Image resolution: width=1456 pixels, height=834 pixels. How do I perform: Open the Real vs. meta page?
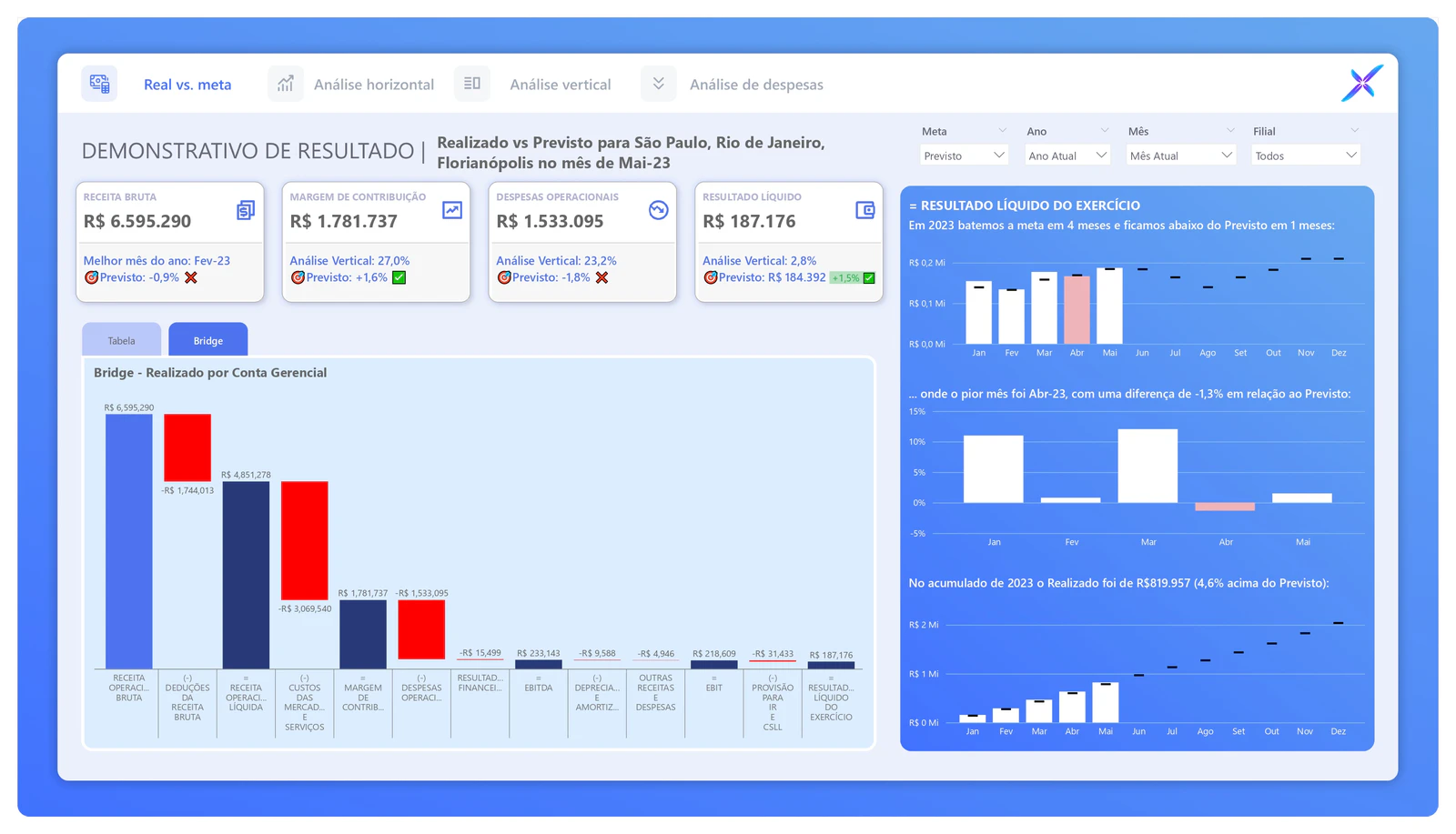[187, 85]
